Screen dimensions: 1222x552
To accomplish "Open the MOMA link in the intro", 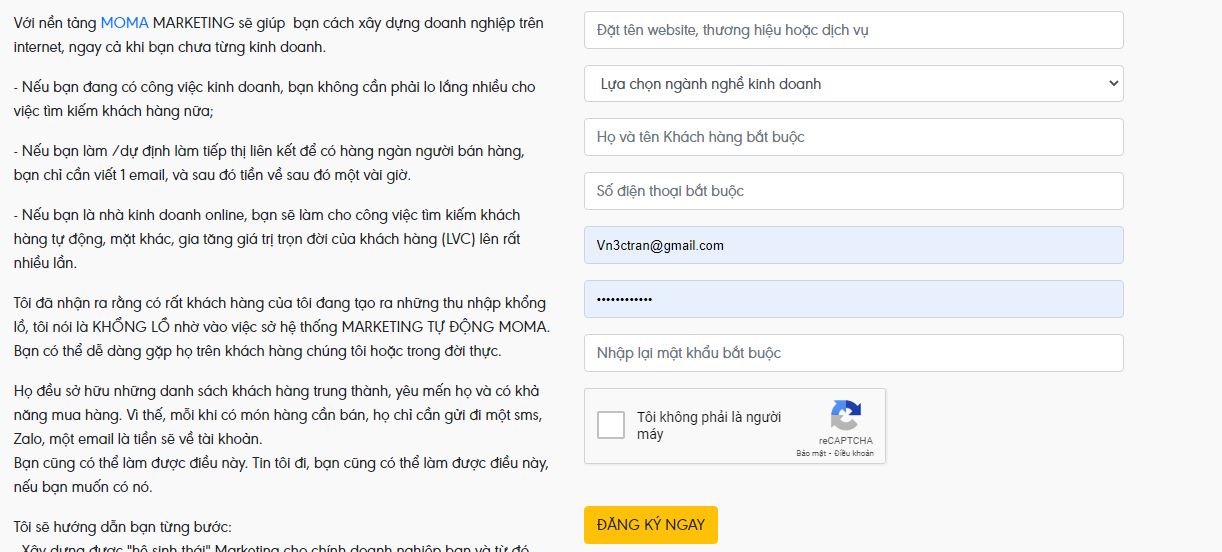I will [124, 23].
